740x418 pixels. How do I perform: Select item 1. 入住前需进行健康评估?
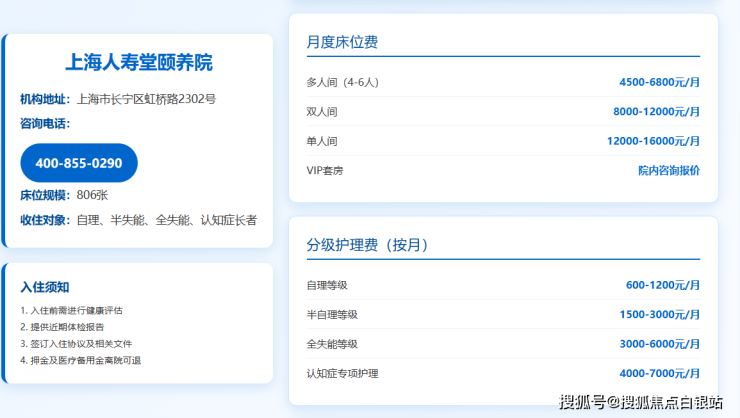71,310
